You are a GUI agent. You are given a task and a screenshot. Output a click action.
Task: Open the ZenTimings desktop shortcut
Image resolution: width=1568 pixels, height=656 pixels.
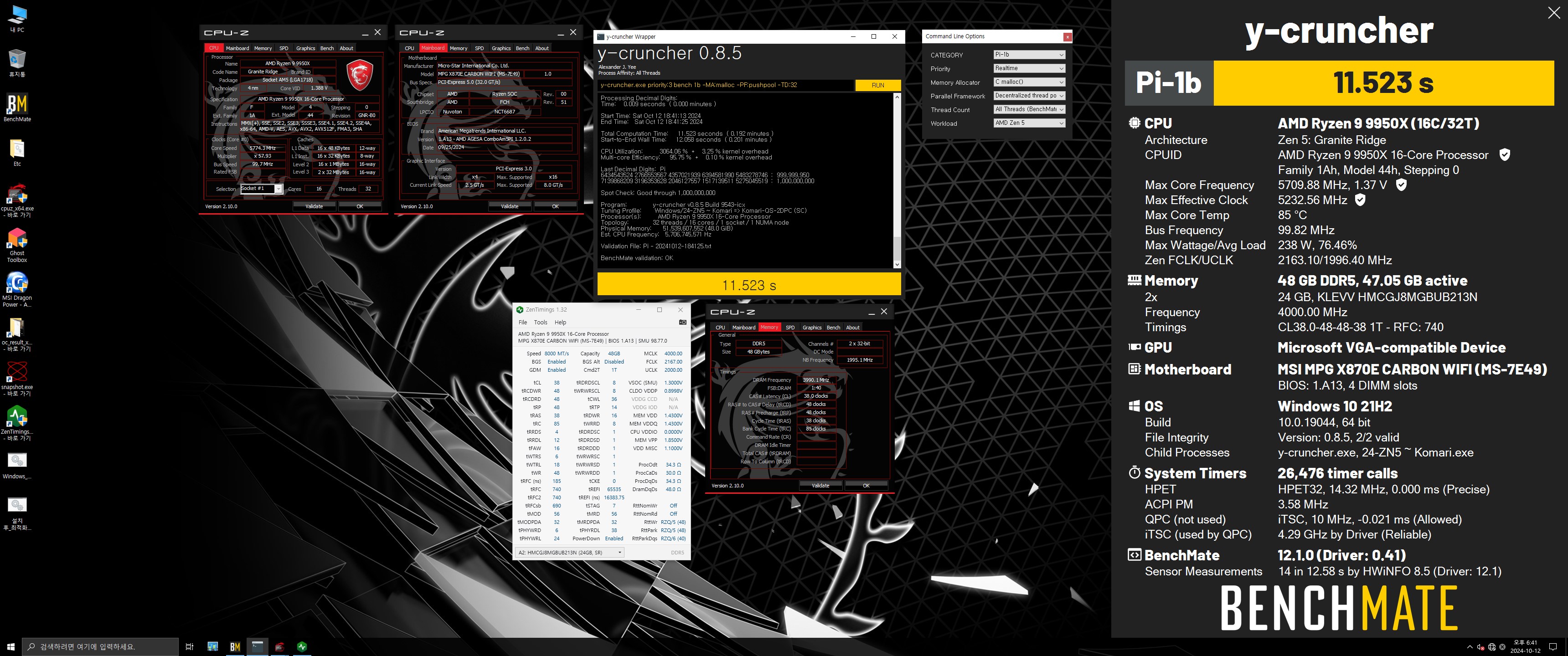pyautogui.click(x=17, y=423)
